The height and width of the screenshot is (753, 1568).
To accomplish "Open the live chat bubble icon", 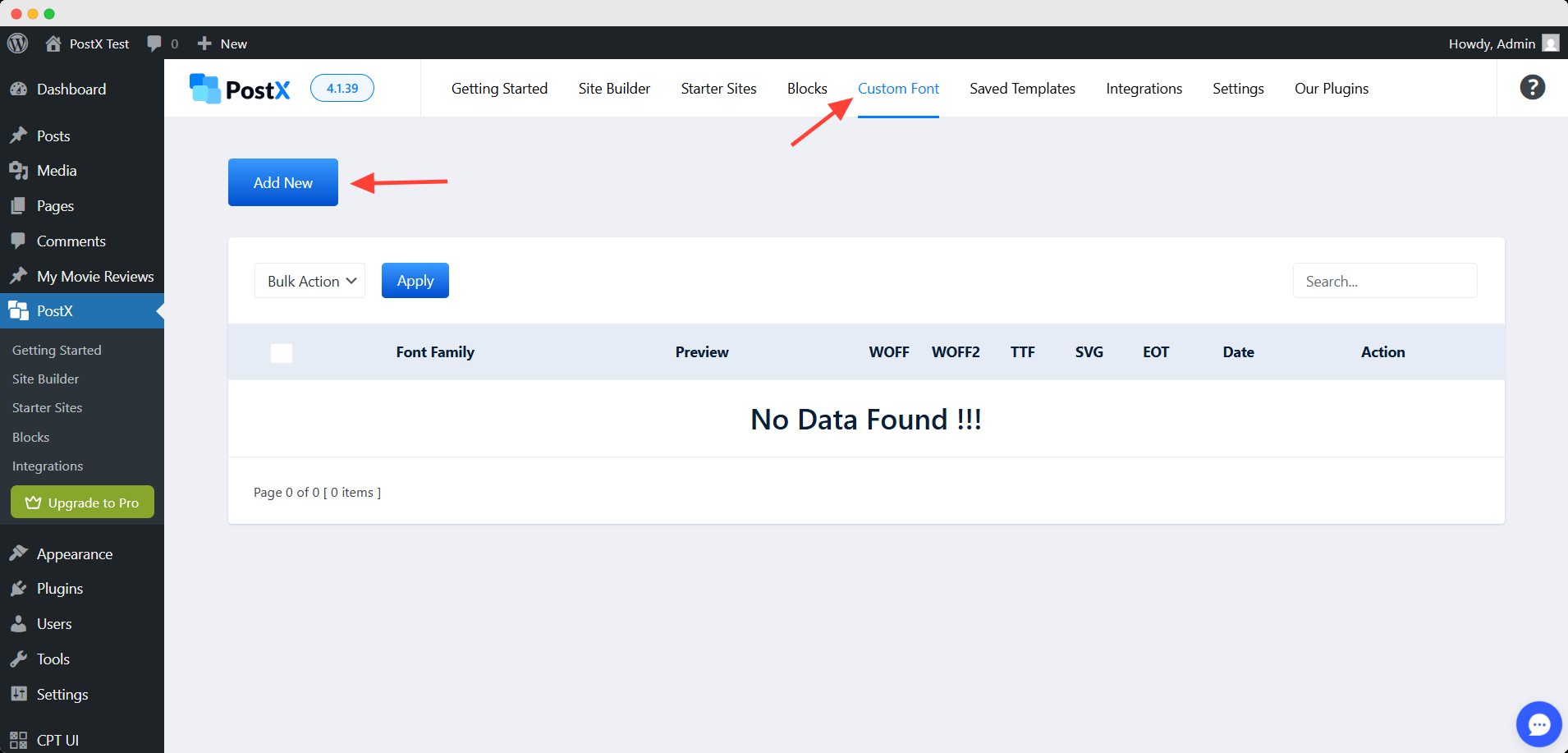I will 1539,723.
